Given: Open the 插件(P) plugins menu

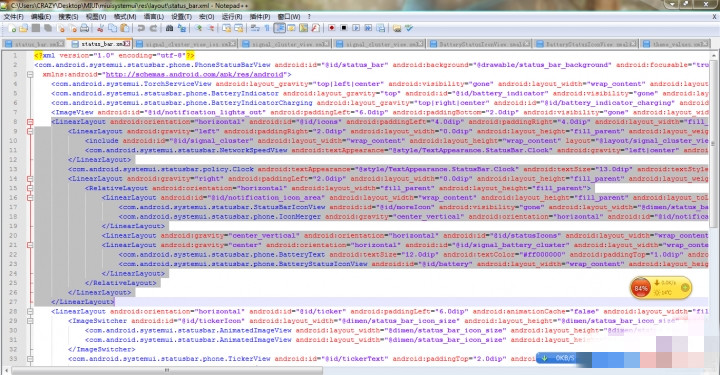Looking at the screenshot, I should coord(260,17).
